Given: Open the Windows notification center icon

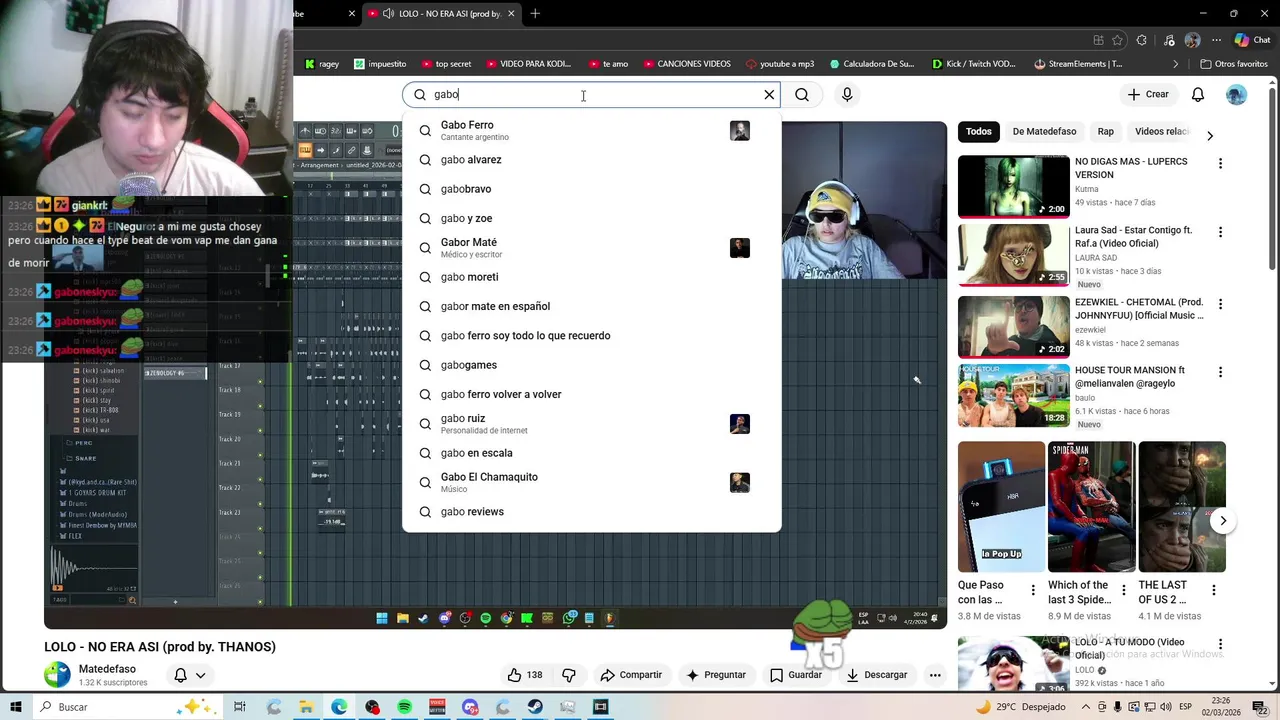Looking at the screenshot, I should click(x=1261, y=707).
